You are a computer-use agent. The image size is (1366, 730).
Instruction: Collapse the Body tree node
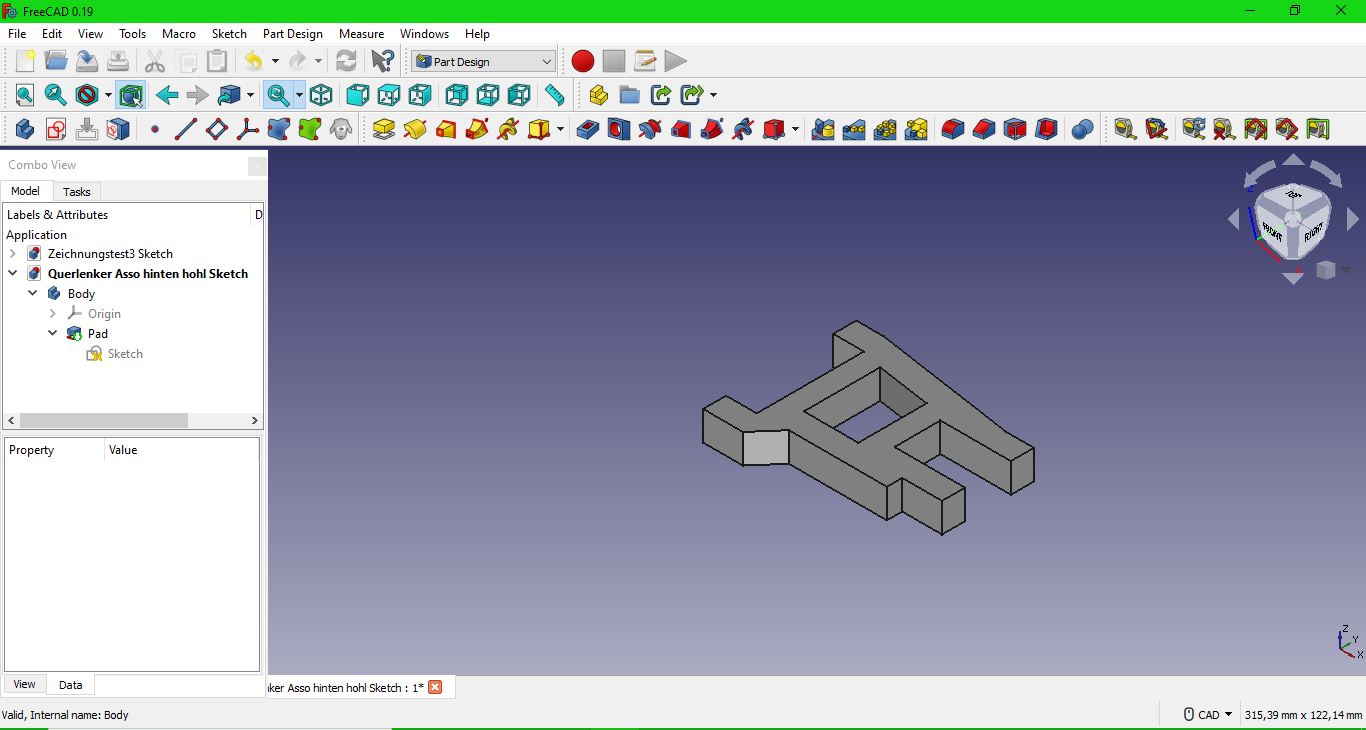click(32, 294)
